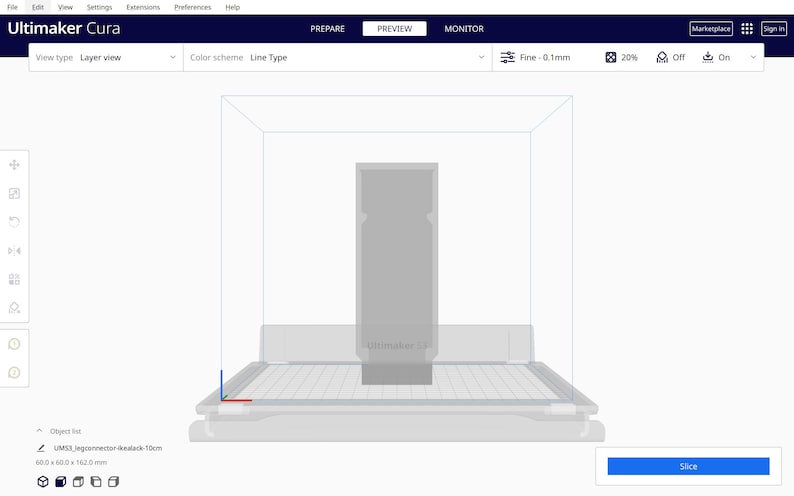Screen dimensions: 794x496
Task: Choose Extruder 2 button
Action: pyautogui.click(x=14, y=373)
